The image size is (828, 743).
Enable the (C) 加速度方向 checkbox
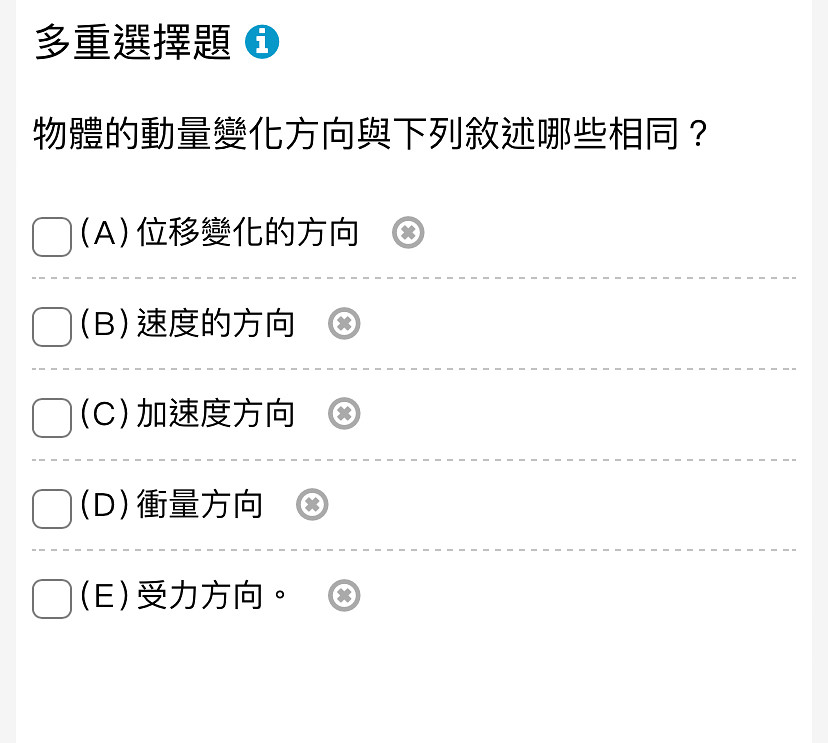click(52, 418)
